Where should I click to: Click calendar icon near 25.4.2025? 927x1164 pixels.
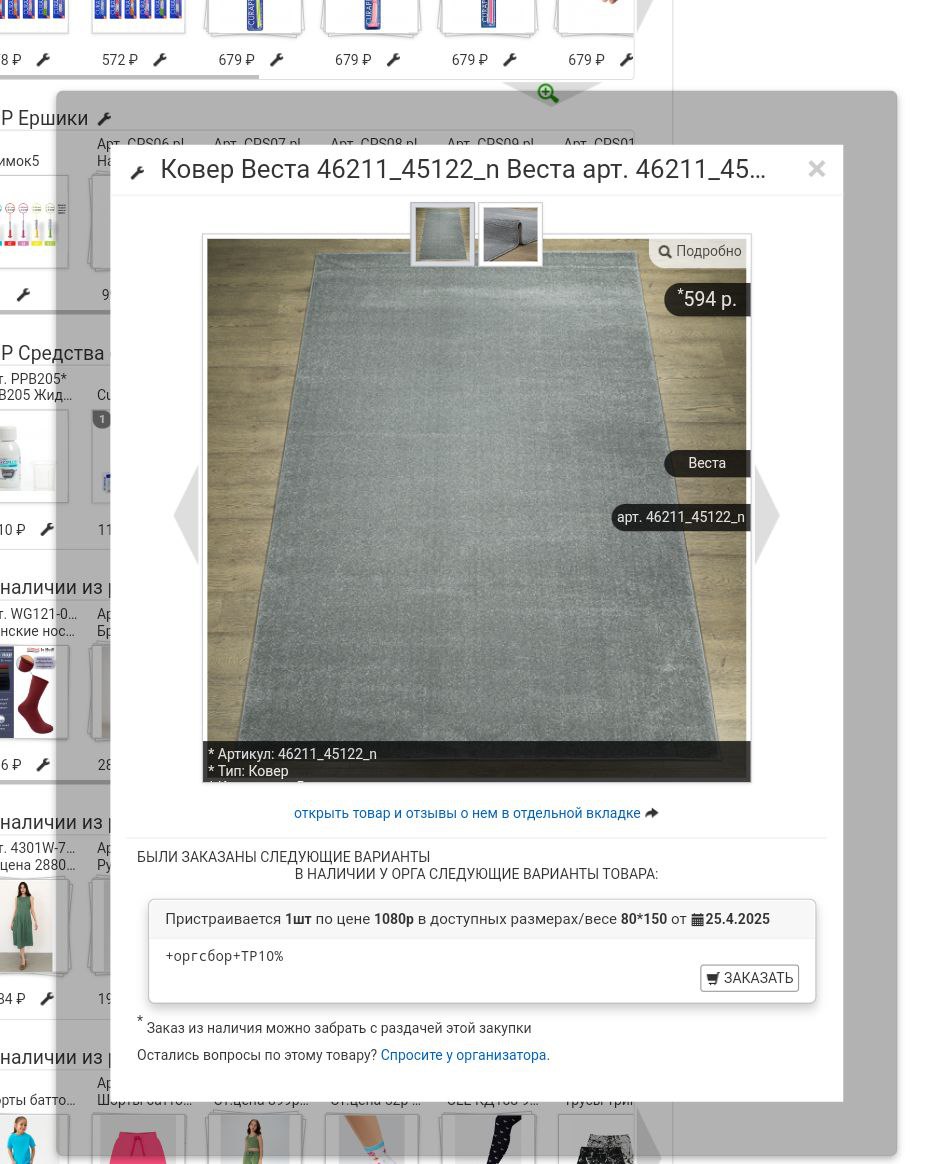(x=697, y=919)
